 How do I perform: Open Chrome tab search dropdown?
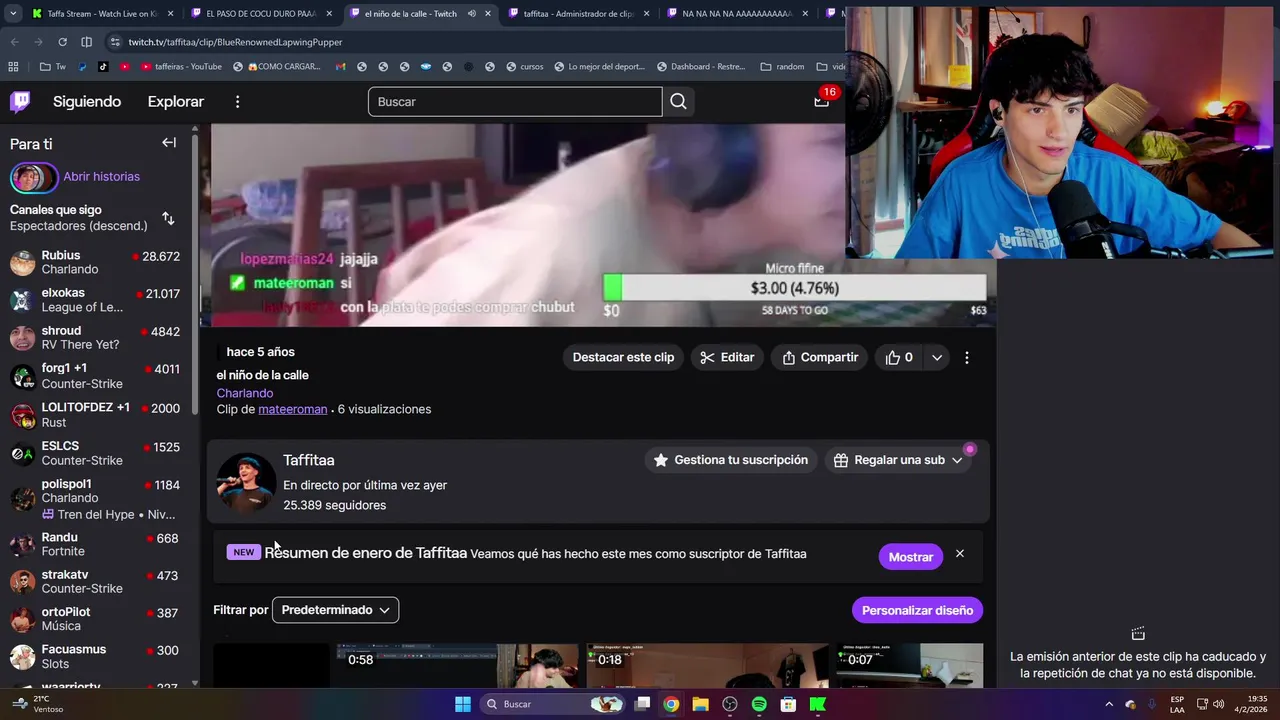14,14
